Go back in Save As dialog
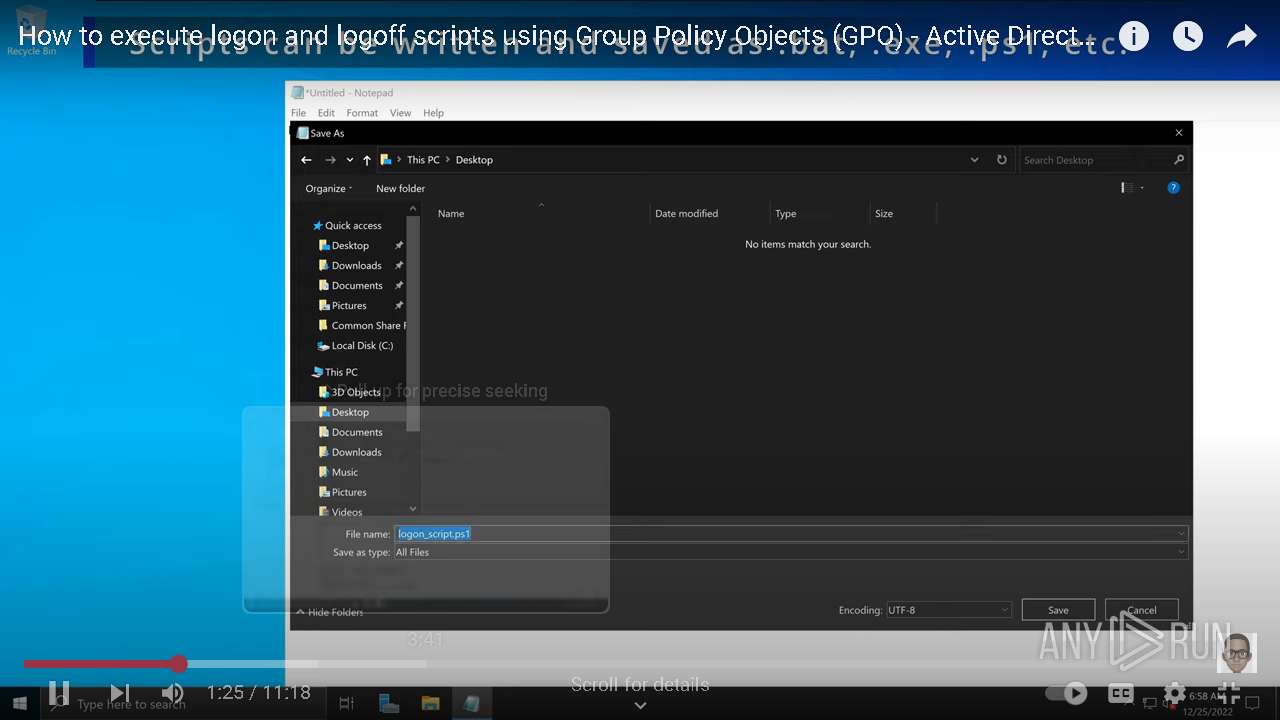This screenshot has width=1280, height=720. pos(307,160)
